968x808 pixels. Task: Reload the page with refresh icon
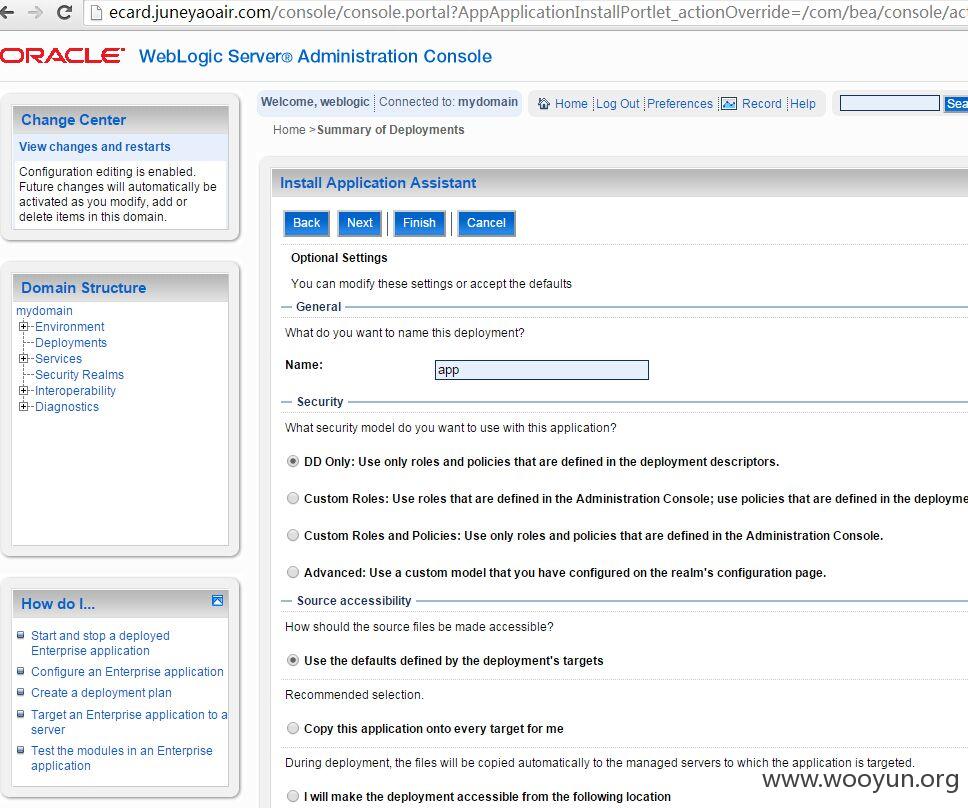64,12
